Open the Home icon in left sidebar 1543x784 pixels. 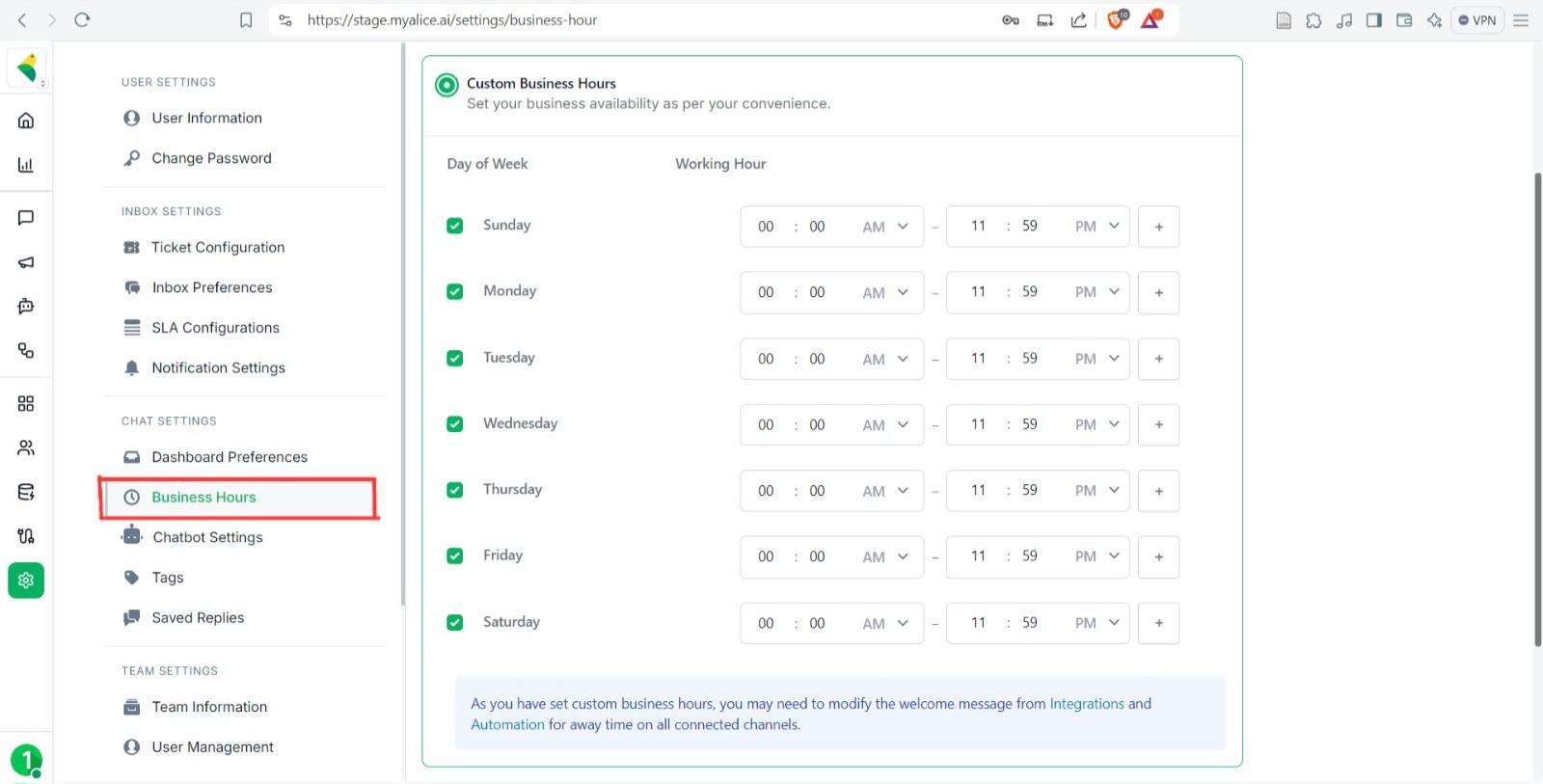point(26,121)
